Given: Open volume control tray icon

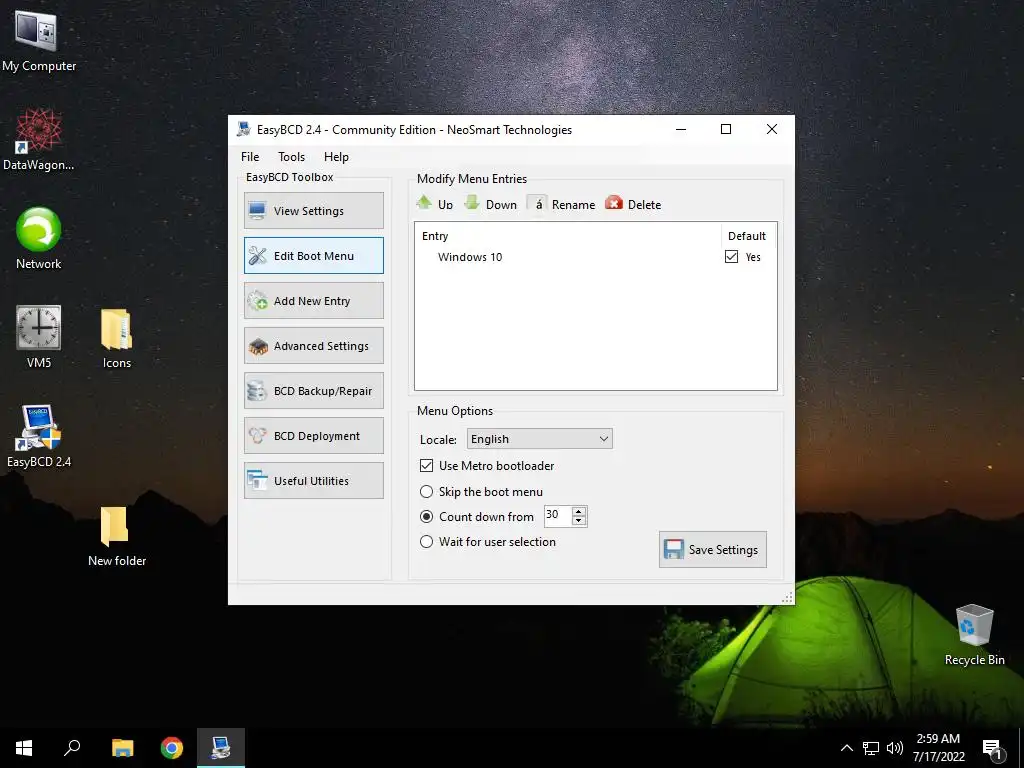Looking at the screenshot, I should coord(895,748).
